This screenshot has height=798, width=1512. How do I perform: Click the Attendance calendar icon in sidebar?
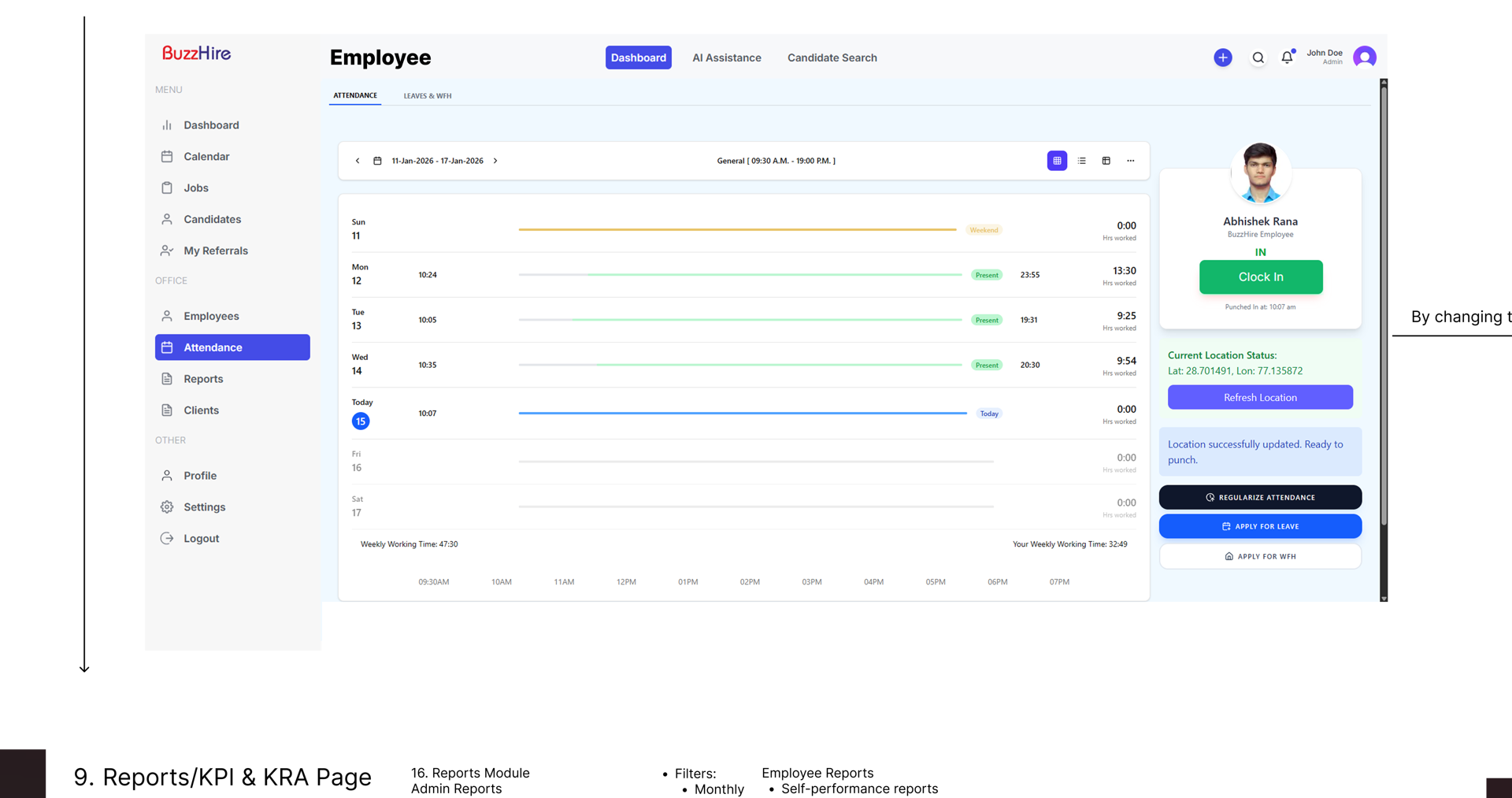pos(167,347)
